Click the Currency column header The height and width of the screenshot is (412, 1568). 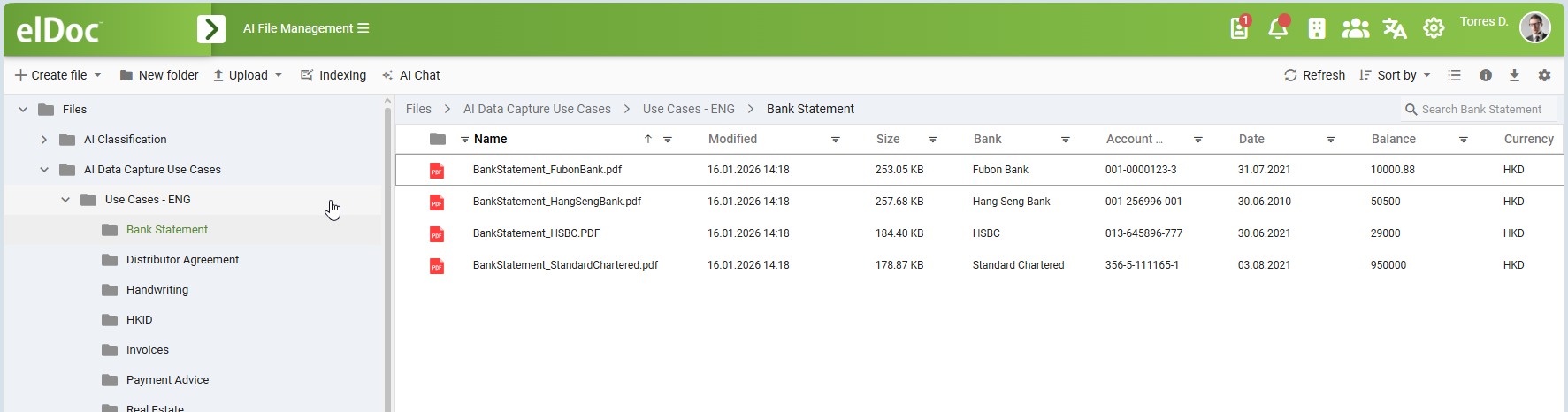[x=1528, y=139]
